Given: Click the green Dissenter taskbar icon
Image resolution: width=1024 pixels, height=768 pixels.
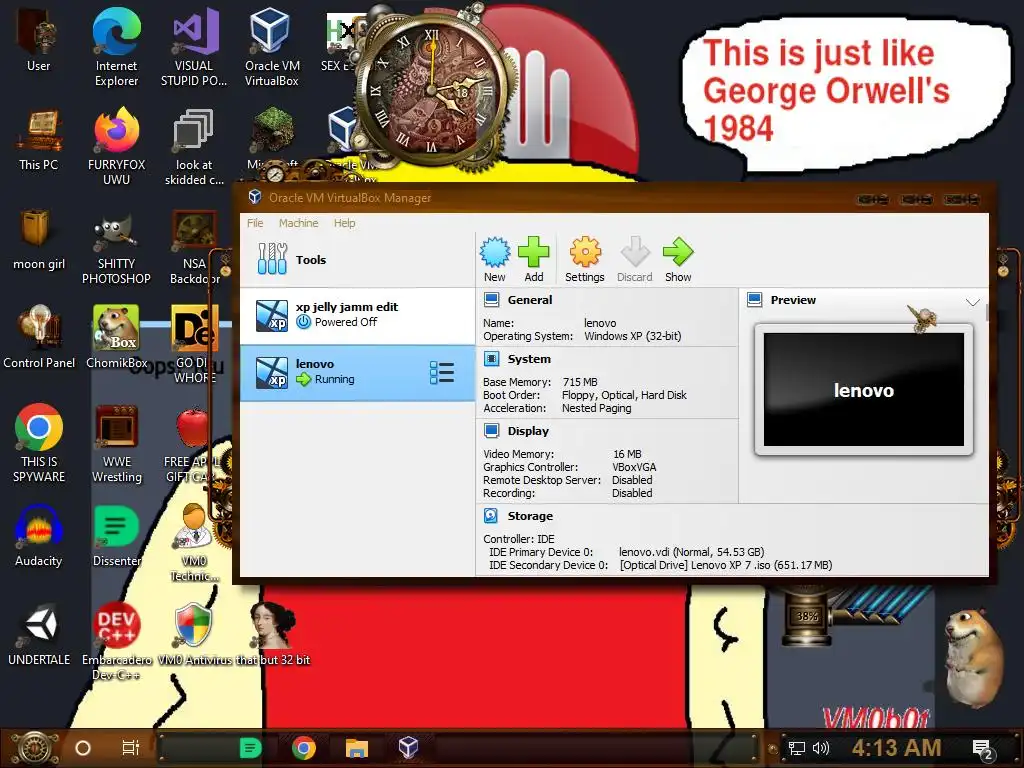Looking at the screenshot, I should [250, 748].
